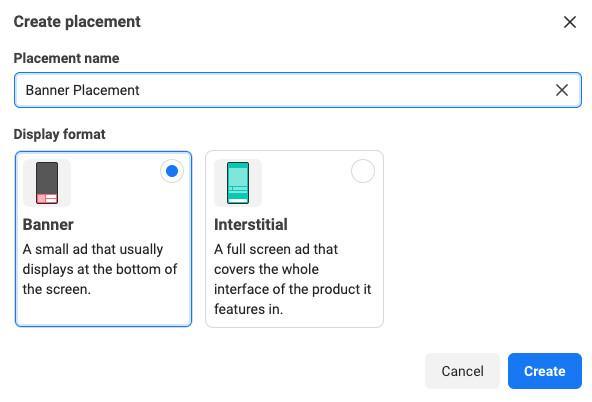Click the Interstitial heading text

pyautogui.click(x=251, y=225)
